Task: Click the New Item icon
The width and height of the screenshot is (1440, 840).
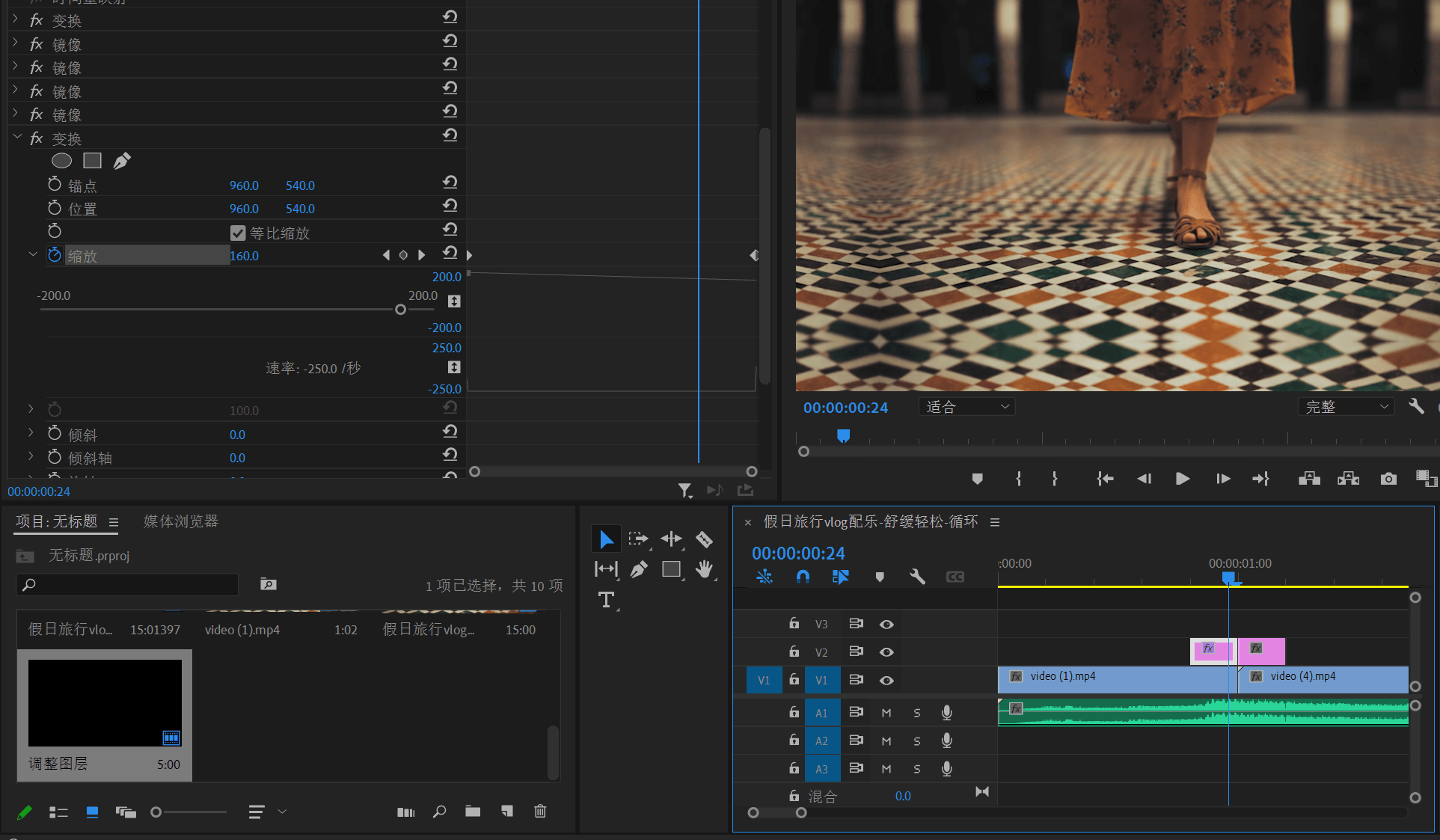Action: [507, 812]
